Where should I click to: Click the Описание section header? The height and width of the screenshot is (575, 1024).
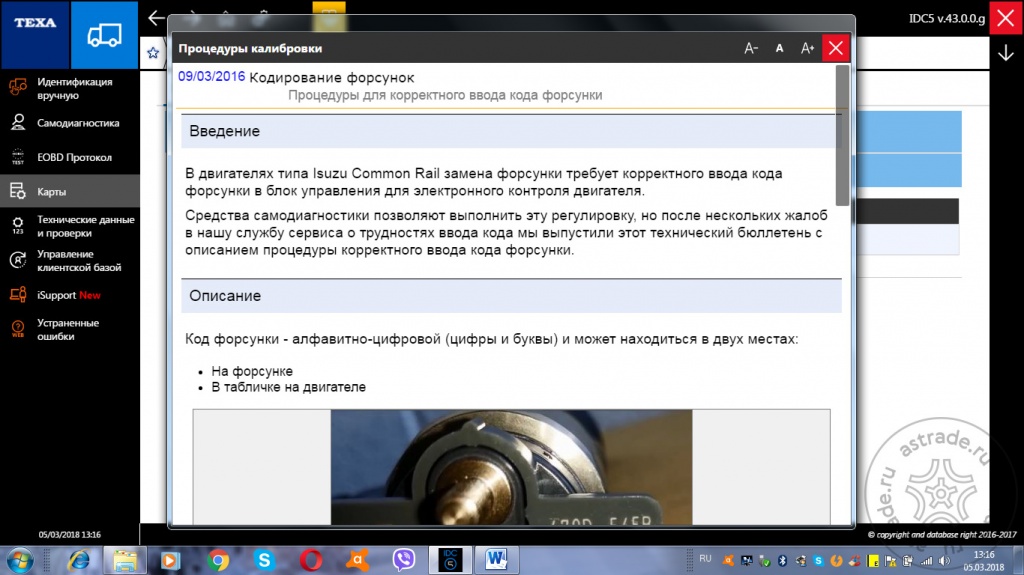pos(511,296)
